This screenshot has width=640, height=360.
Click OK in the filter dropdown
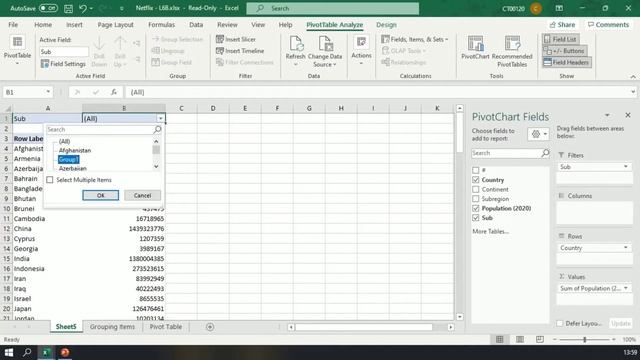tap(100, 195)
